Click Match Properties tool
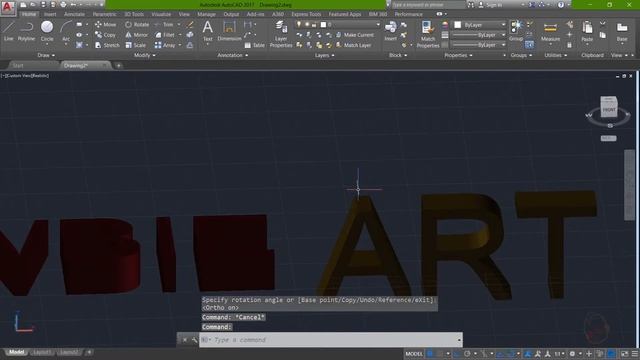 (x=428, y=34)
